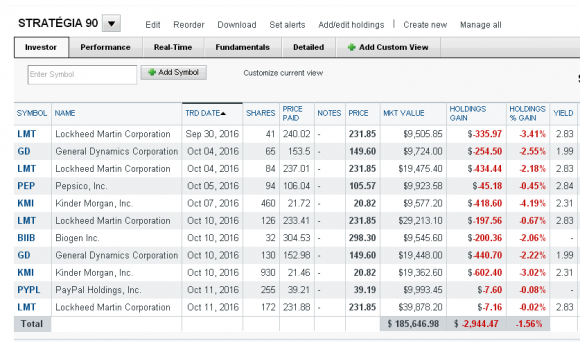
Task: Open the STRATÉGIA 90 portfolio dropdown arrow
Action: 111,24
